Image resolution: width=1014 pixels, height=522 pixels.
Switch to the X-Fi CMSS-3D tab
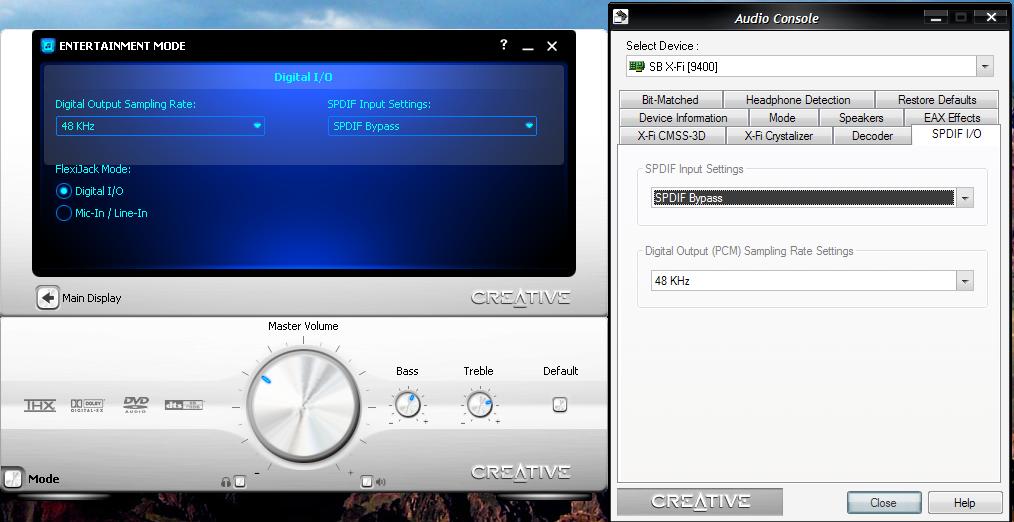(671, 136)
